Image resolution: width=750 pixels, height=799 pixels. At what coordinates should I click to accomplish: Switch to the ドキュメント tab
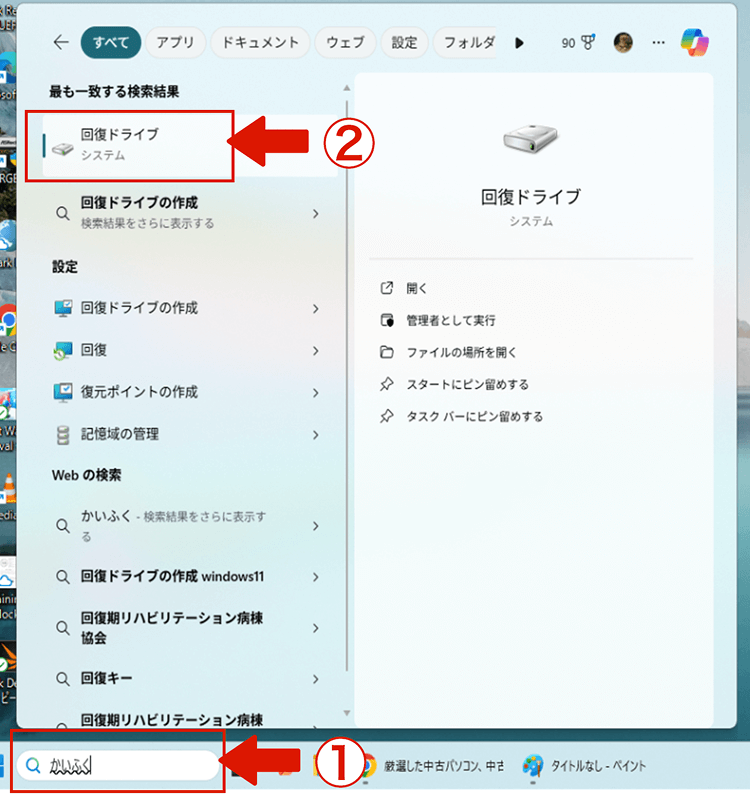260,42
